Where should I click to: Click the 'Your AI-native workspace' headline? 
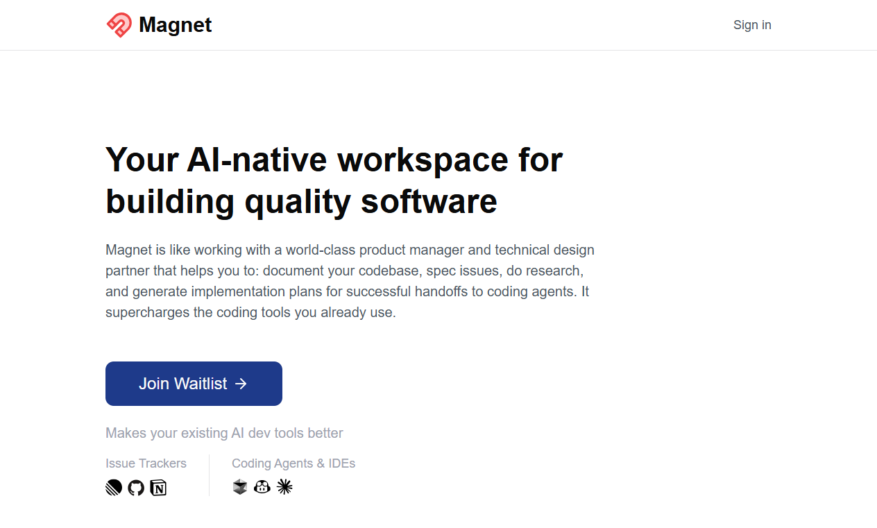coord(334,180)
